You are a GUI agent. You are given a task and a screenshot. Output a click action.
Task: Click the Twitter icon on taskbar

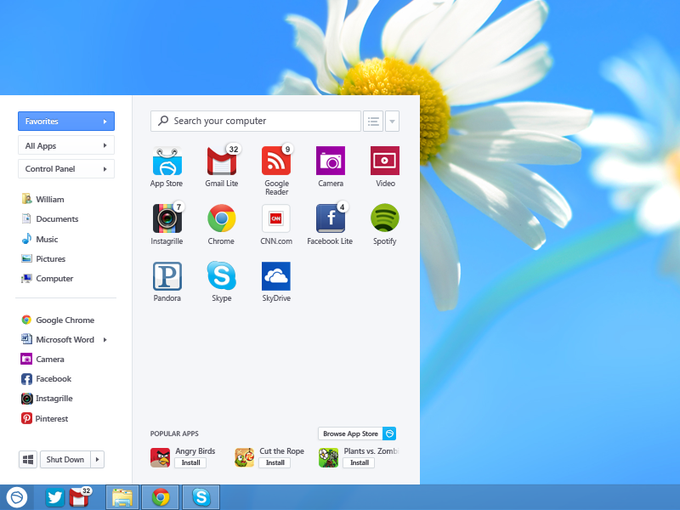coord(55,497)
